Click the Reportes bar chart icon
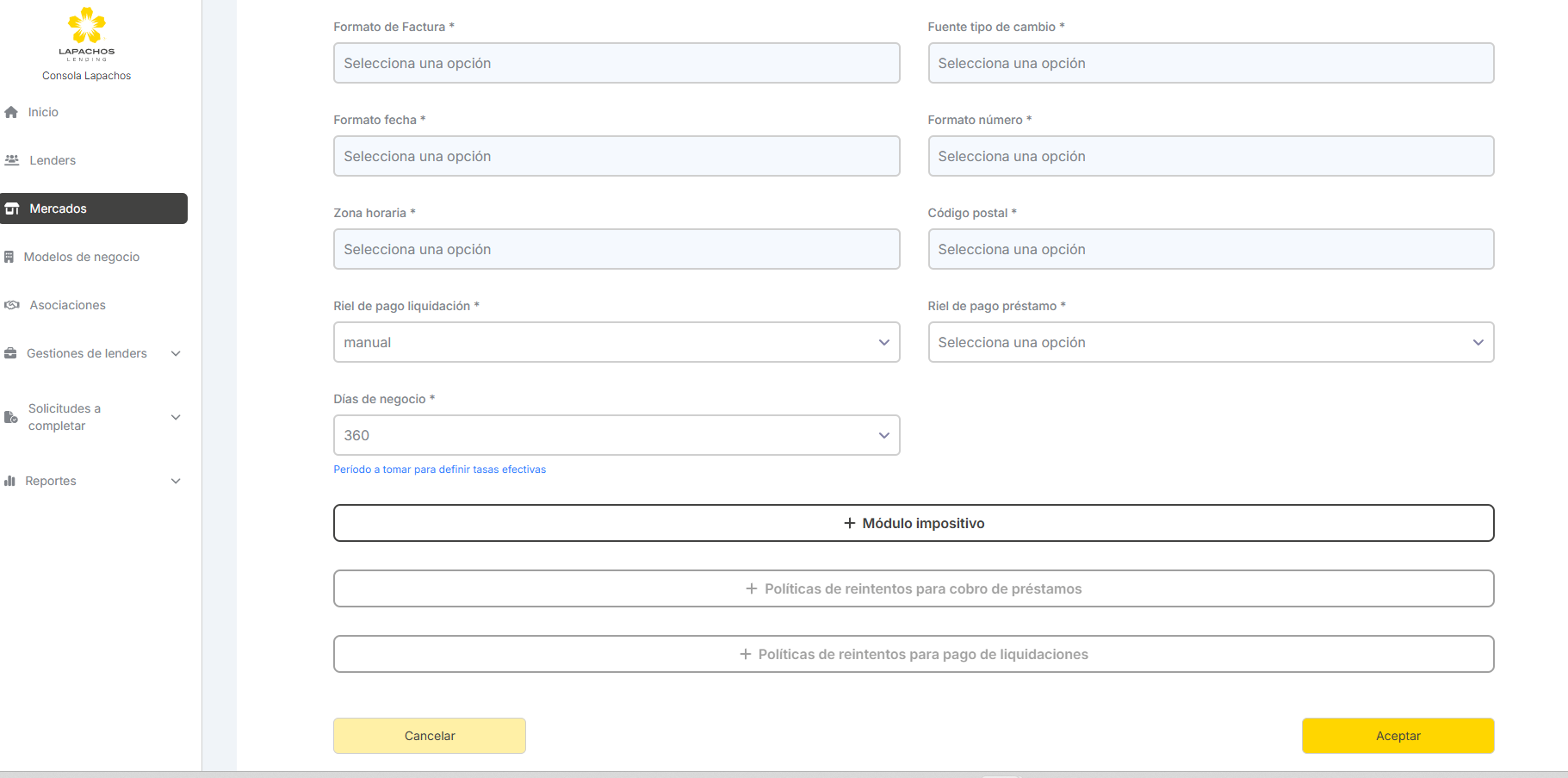Screen dimensions: 1568x778 pos(10,481)
